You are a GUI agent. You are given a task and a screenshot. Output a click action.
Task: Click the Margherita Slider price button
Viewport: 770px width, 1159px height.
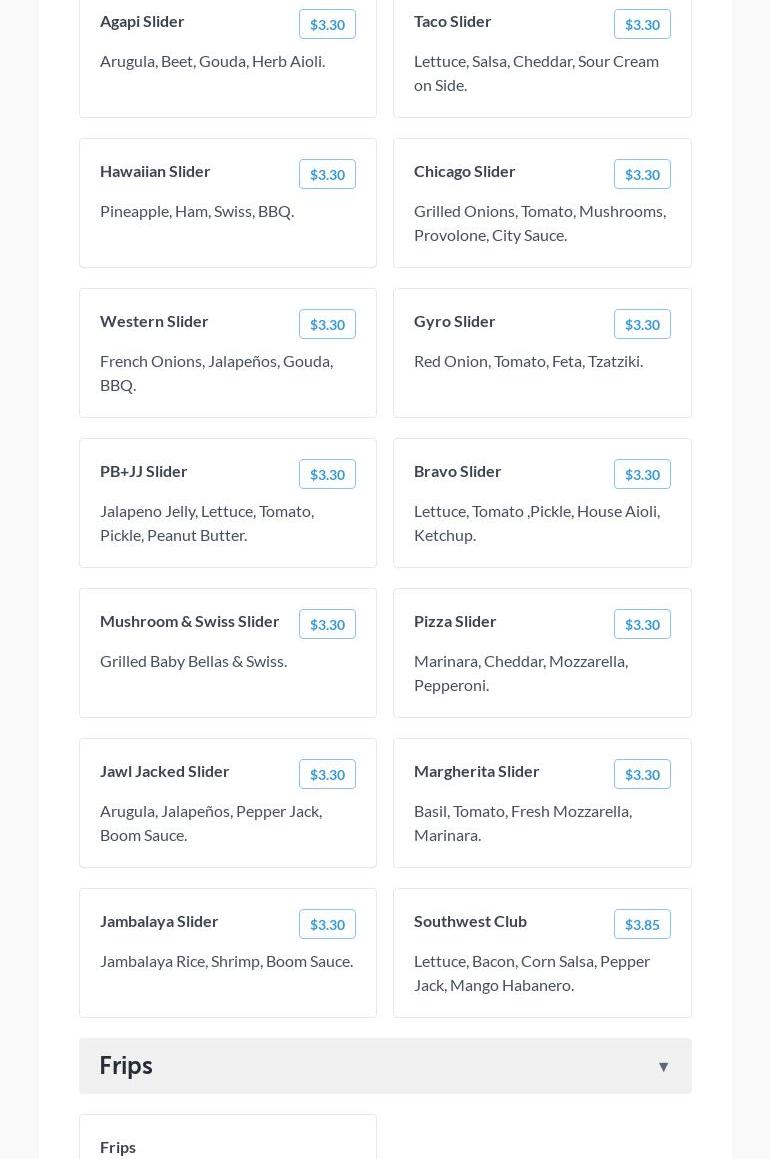coord(642,774)
